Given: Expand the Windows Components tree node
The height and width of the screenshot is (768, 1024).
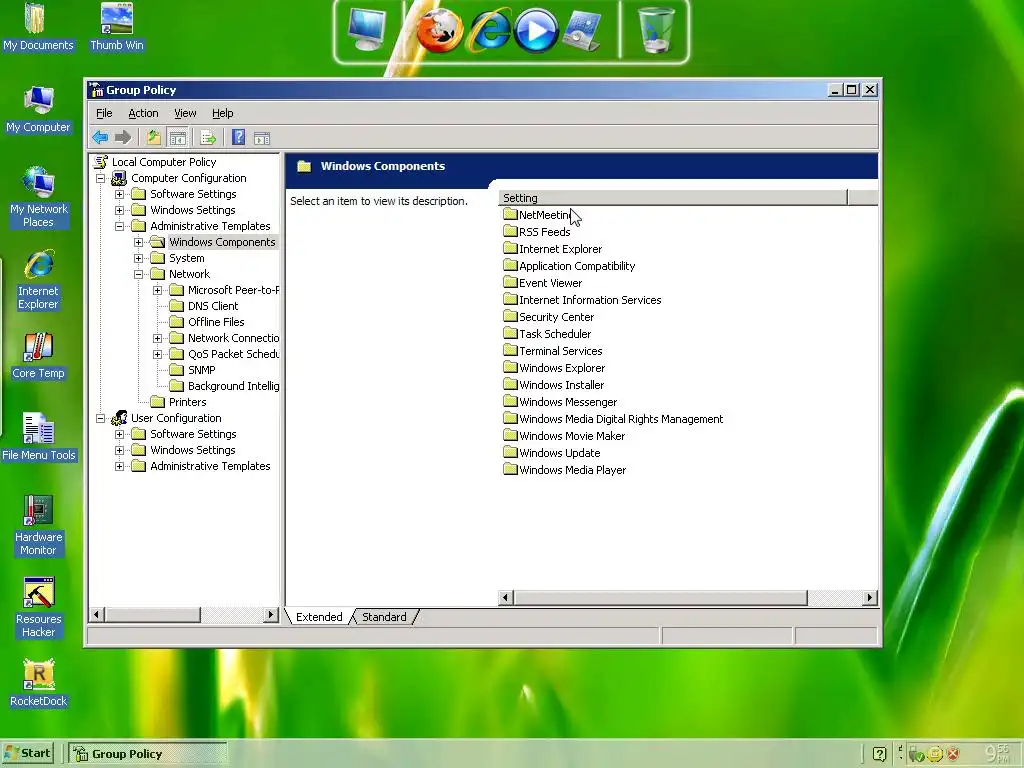Looking at the screenshot, I should 138,242.
